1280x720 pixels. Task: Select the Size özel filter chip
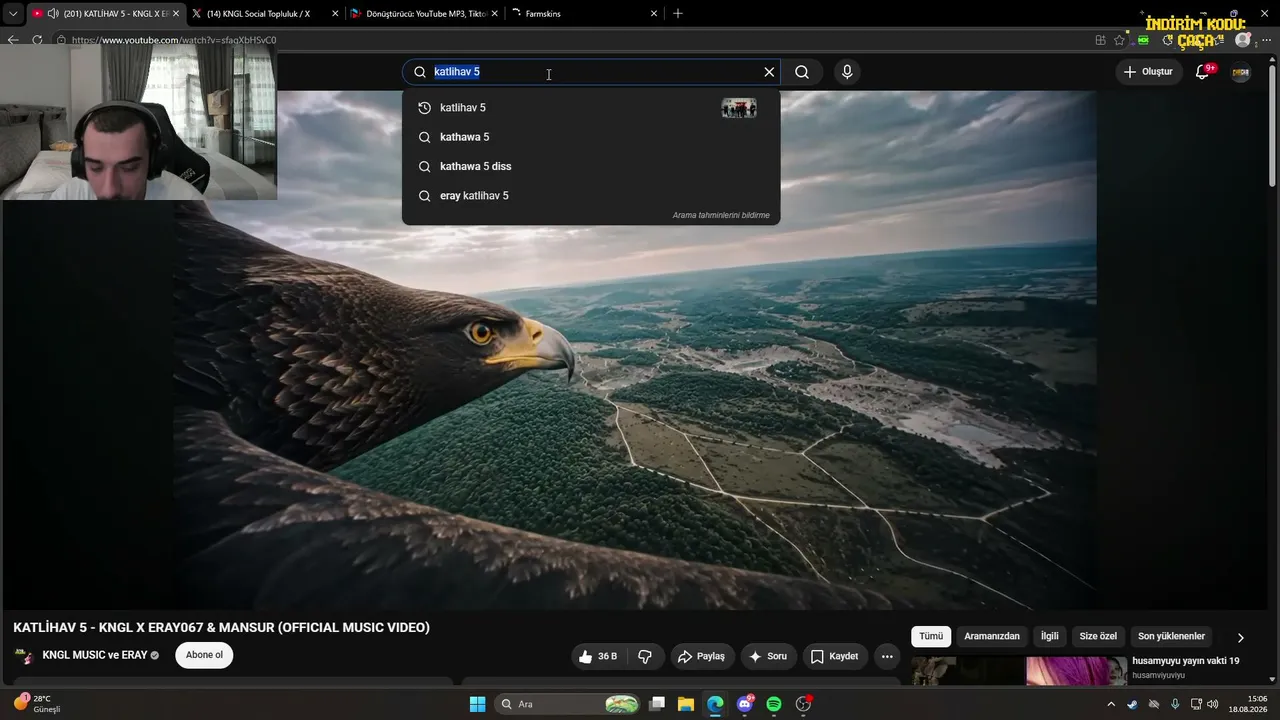coord(1098,636)
